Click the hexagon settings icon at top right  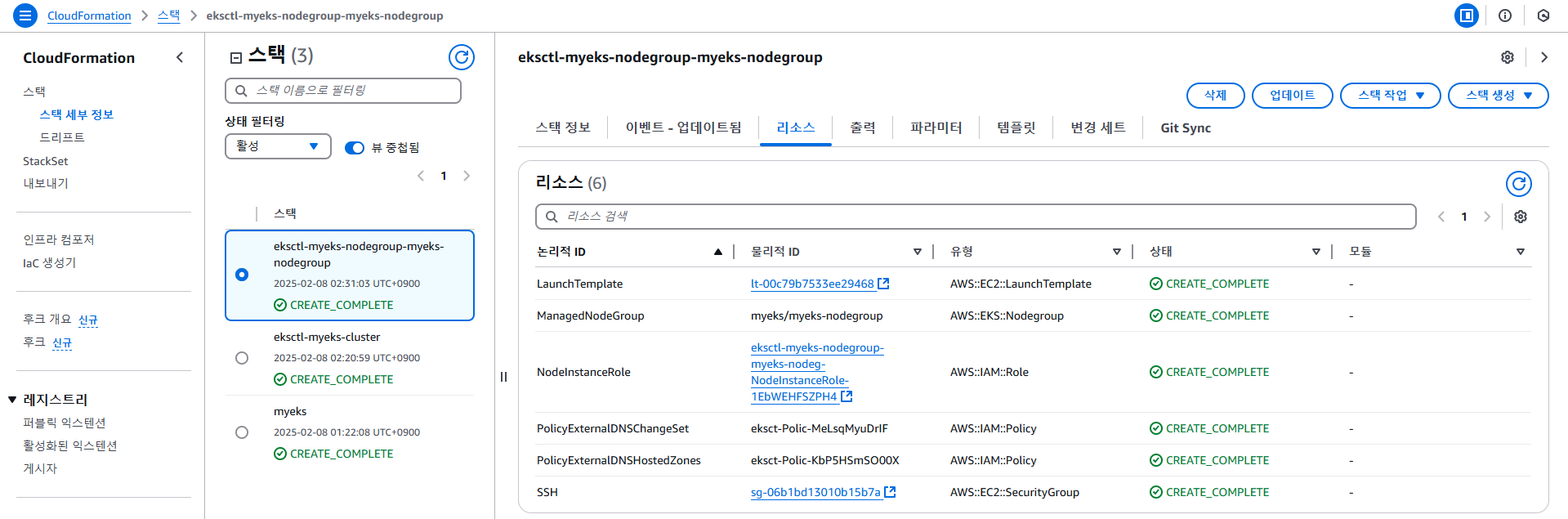(1543, 16)
